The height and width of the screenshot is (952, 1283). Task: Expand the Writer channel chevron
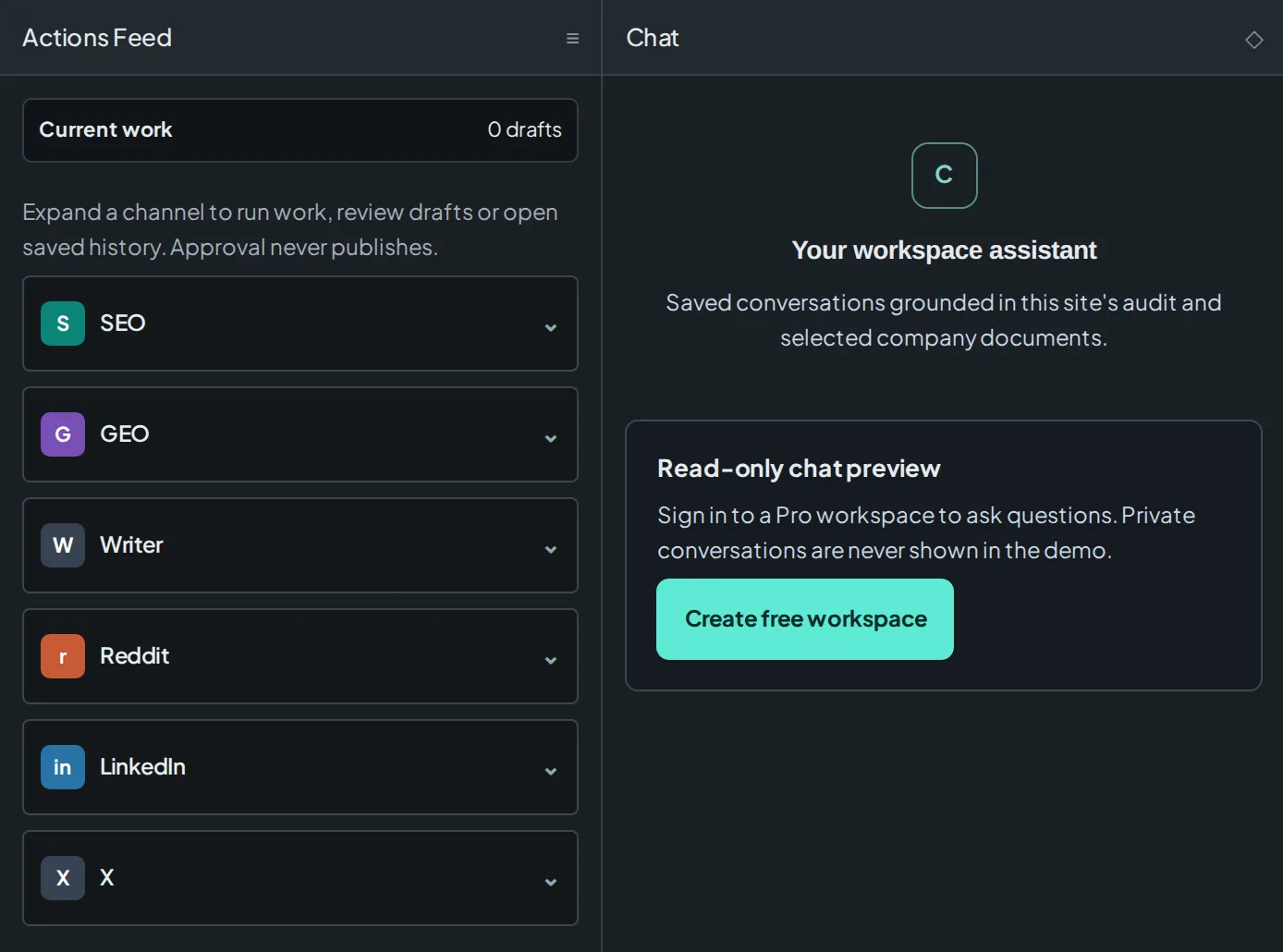551,549
